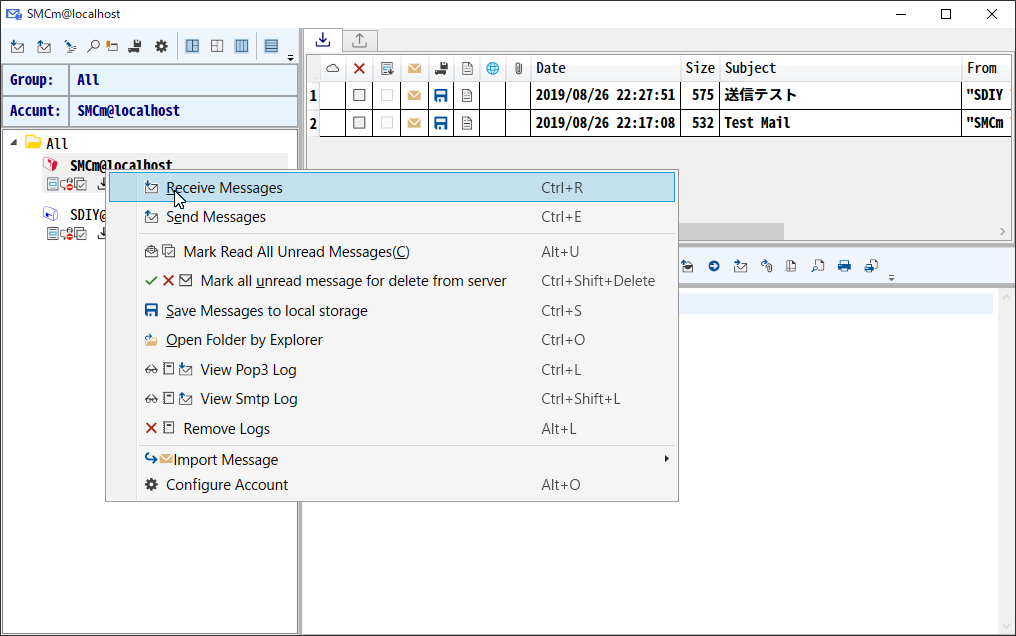Click the find-in-document icon in preview toolbar
The image size is (1016, 636).
[x=818, y=266]
